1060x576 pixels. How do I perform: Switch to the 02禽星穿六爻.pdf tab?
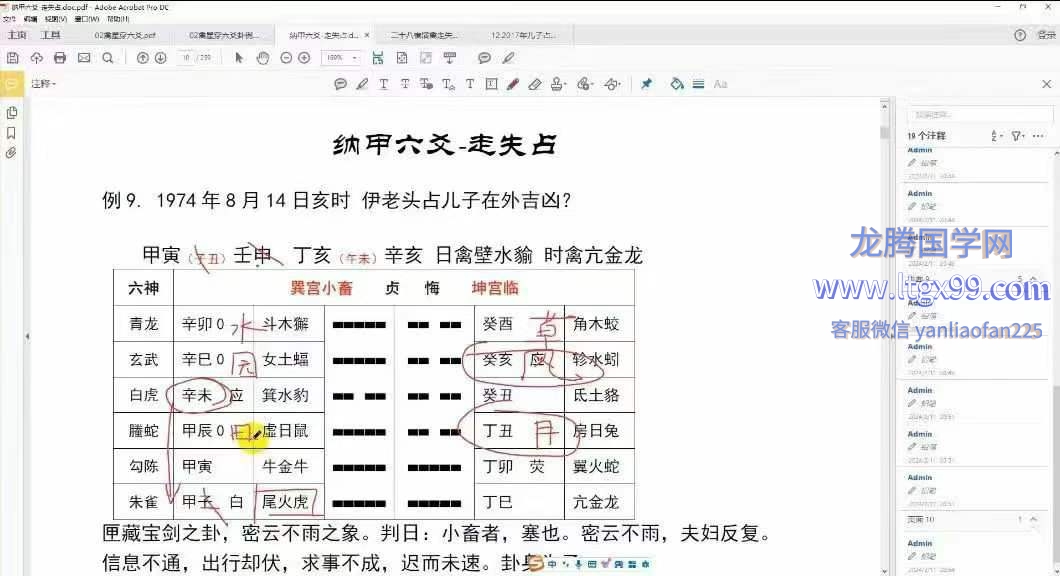pyautogui.click(x=125, y=35)
